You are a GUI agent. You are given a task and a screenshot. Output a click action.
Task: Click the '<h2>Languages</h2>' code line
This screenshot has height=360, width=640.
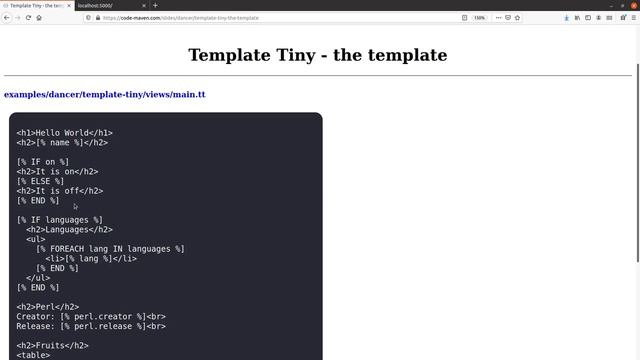(69, 229)
